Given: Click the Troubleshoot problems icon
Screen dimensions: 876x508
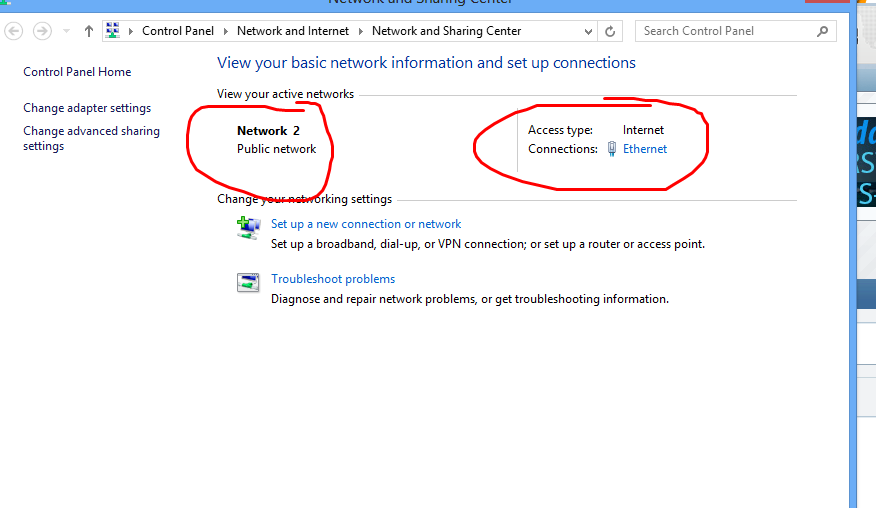Looking at the screenshot, I should pyautogui.click(x=248, y=283).
